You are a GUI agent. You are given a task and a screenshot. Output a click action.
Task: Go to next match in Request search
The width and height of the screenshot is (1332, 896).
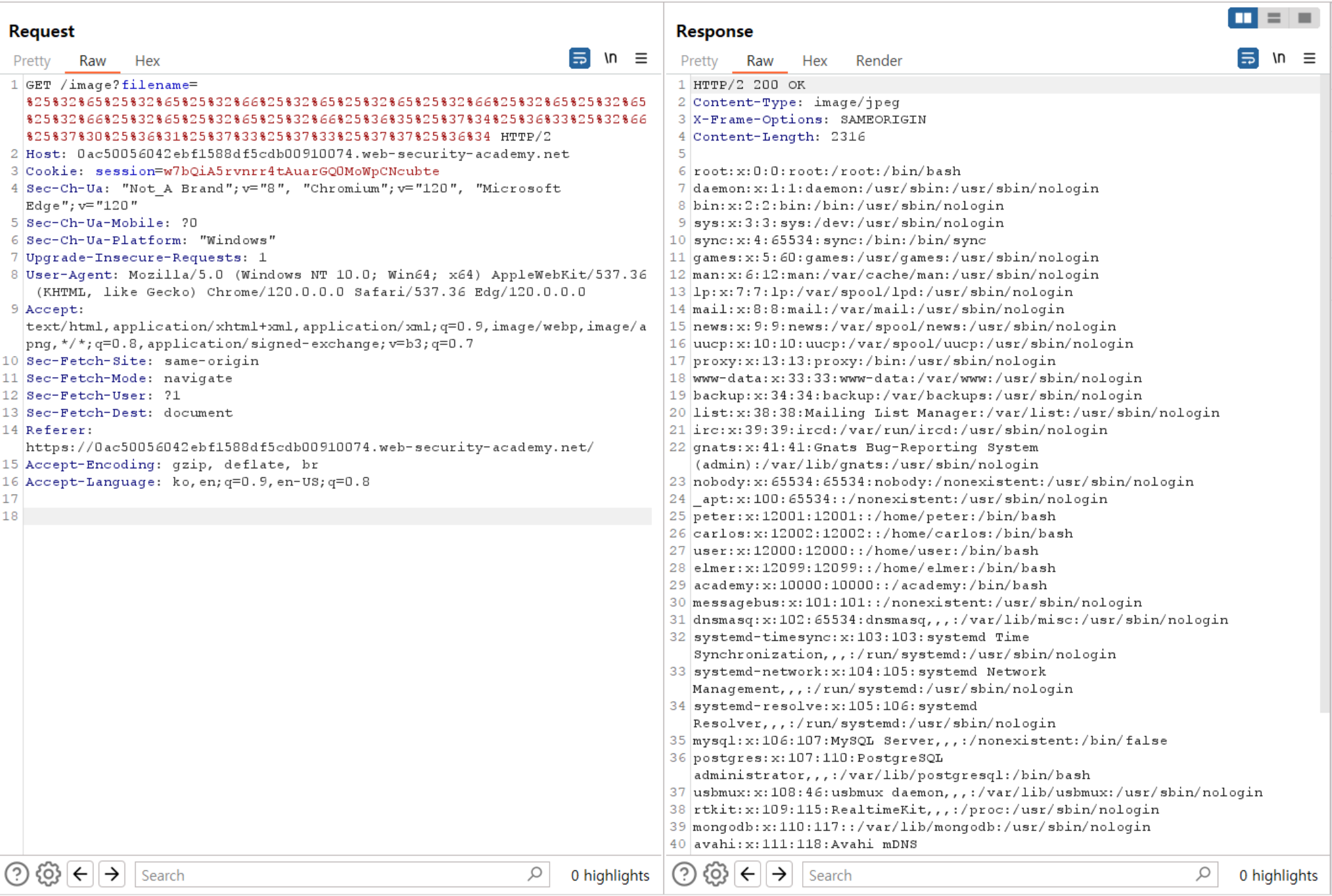pos(112,874)
